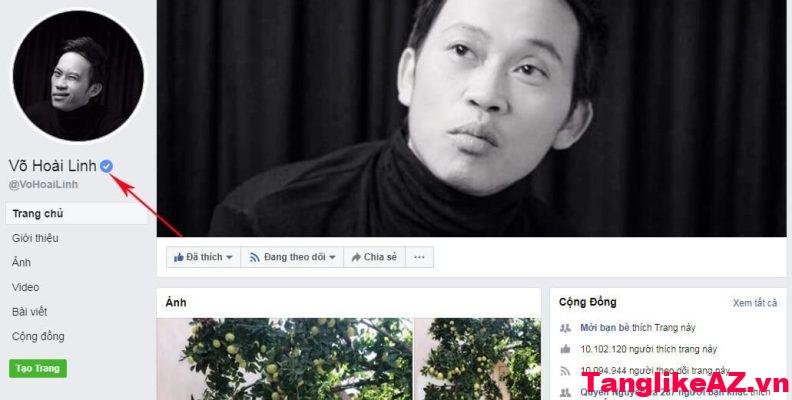Expand the Đang theo dõi dropdown arrow
The image size is (792, 400).
click(332, 258)
